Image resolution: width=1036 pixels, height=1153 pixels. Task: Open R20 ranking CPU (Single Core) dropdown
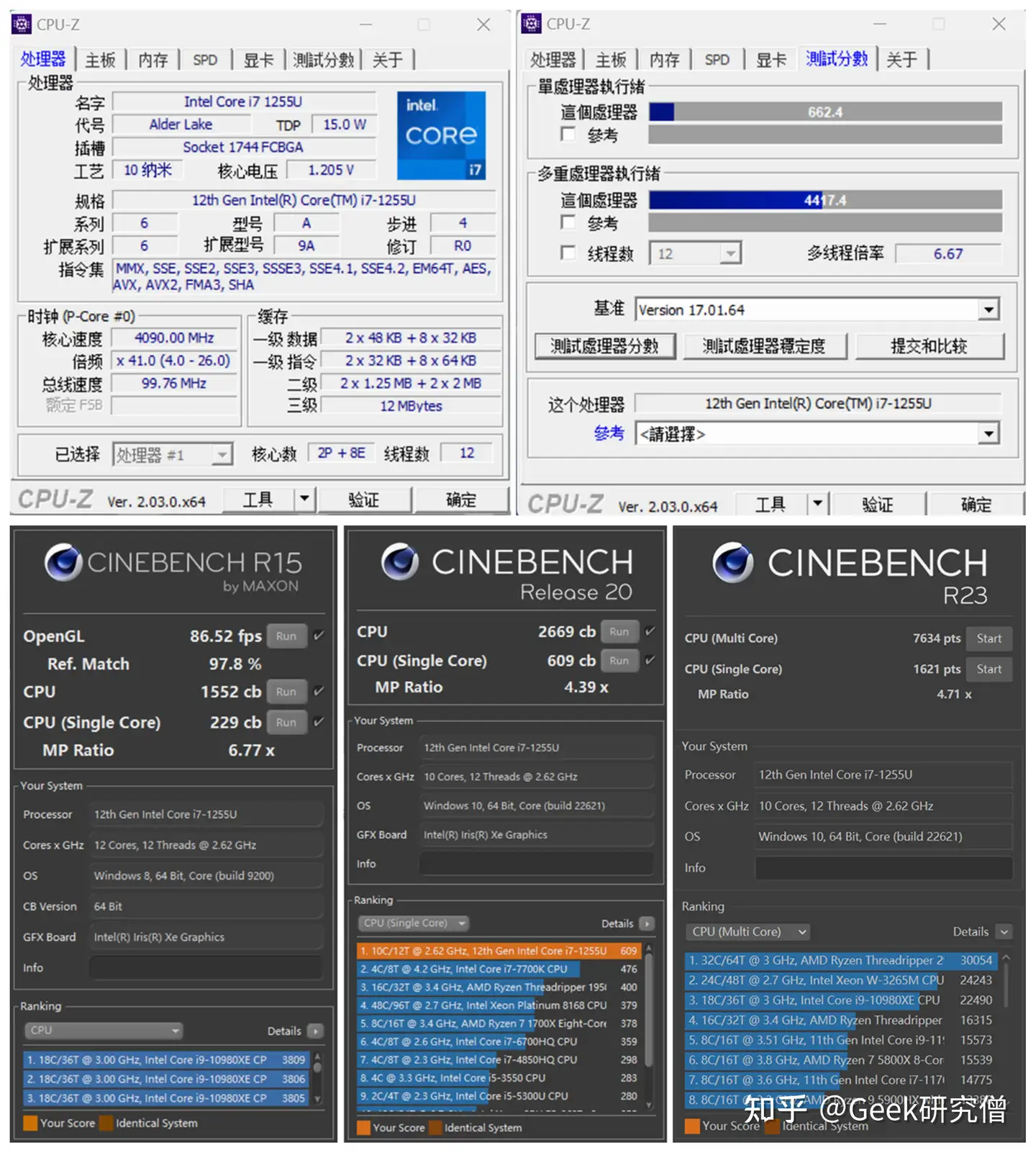pos(414,923)
